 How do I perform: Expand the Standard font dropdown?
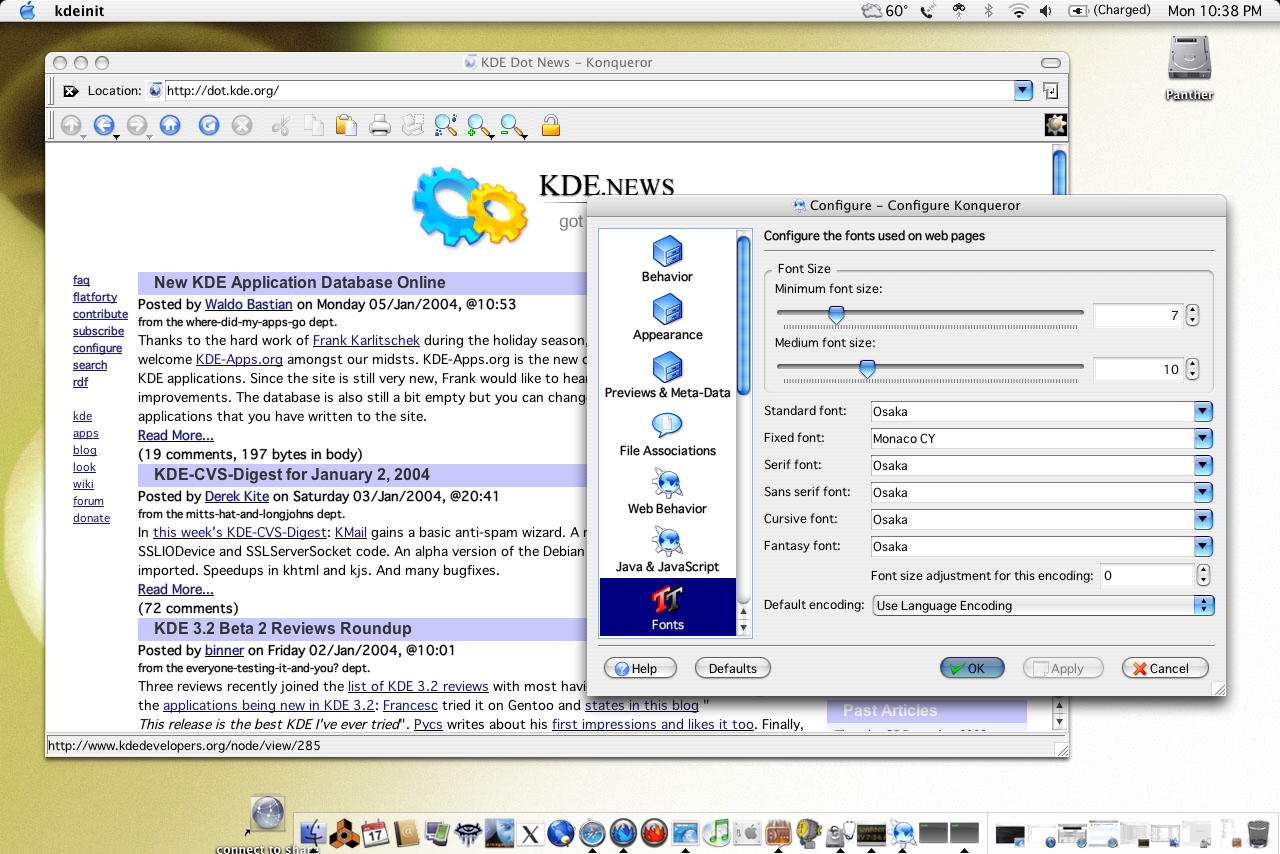click(x=1041, y=411)
